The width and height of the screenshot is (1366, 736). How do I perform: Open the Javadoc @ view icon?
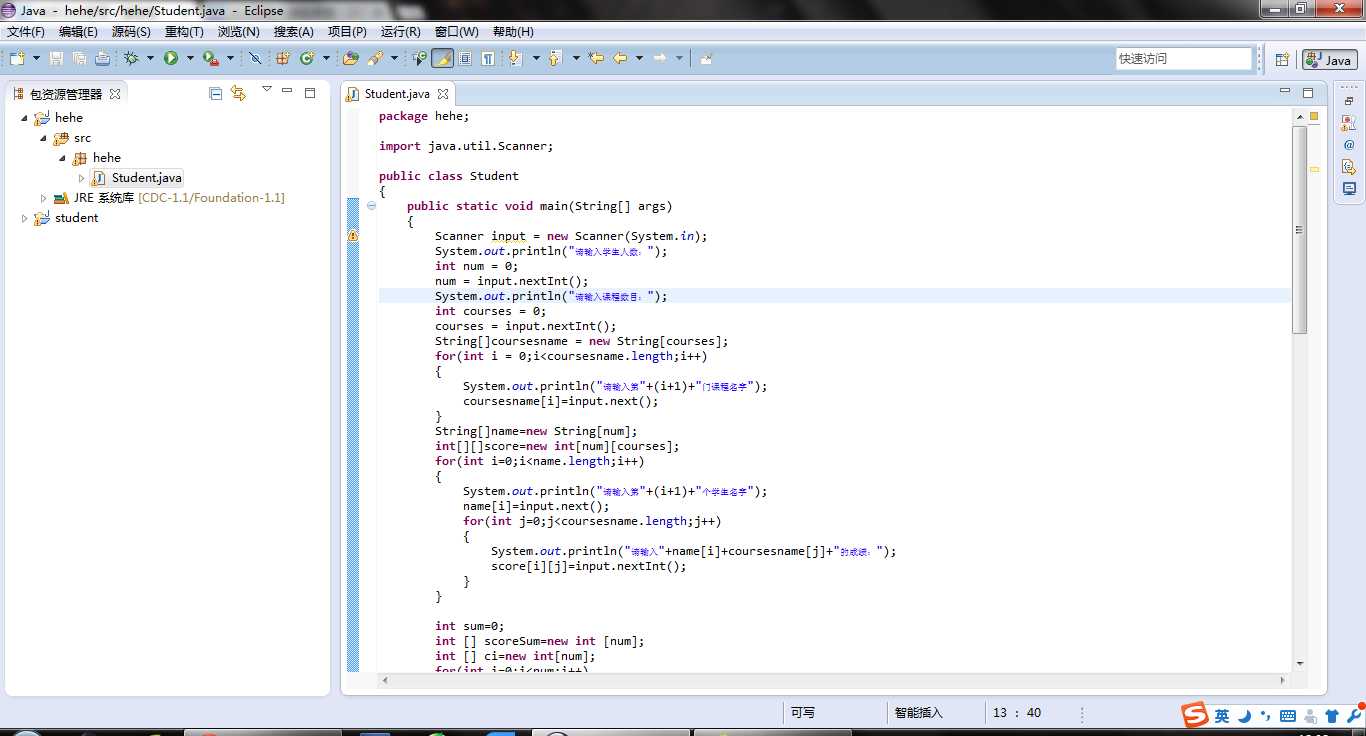coord(1348,144)
